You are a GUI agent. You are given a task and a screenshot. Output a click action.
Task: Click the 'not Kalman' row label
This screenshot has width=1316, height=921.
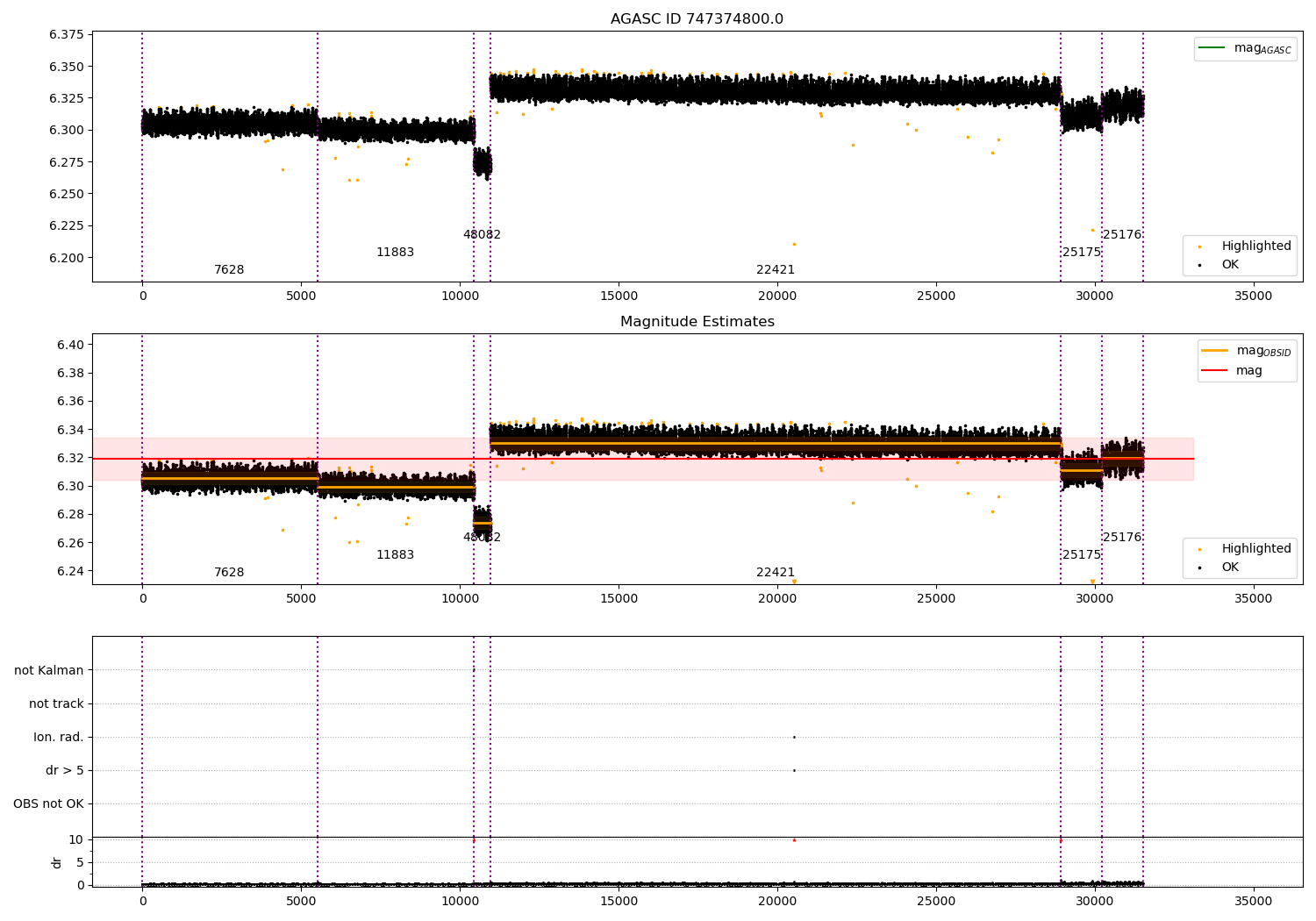pyautogui.click(x=49, y=670)
